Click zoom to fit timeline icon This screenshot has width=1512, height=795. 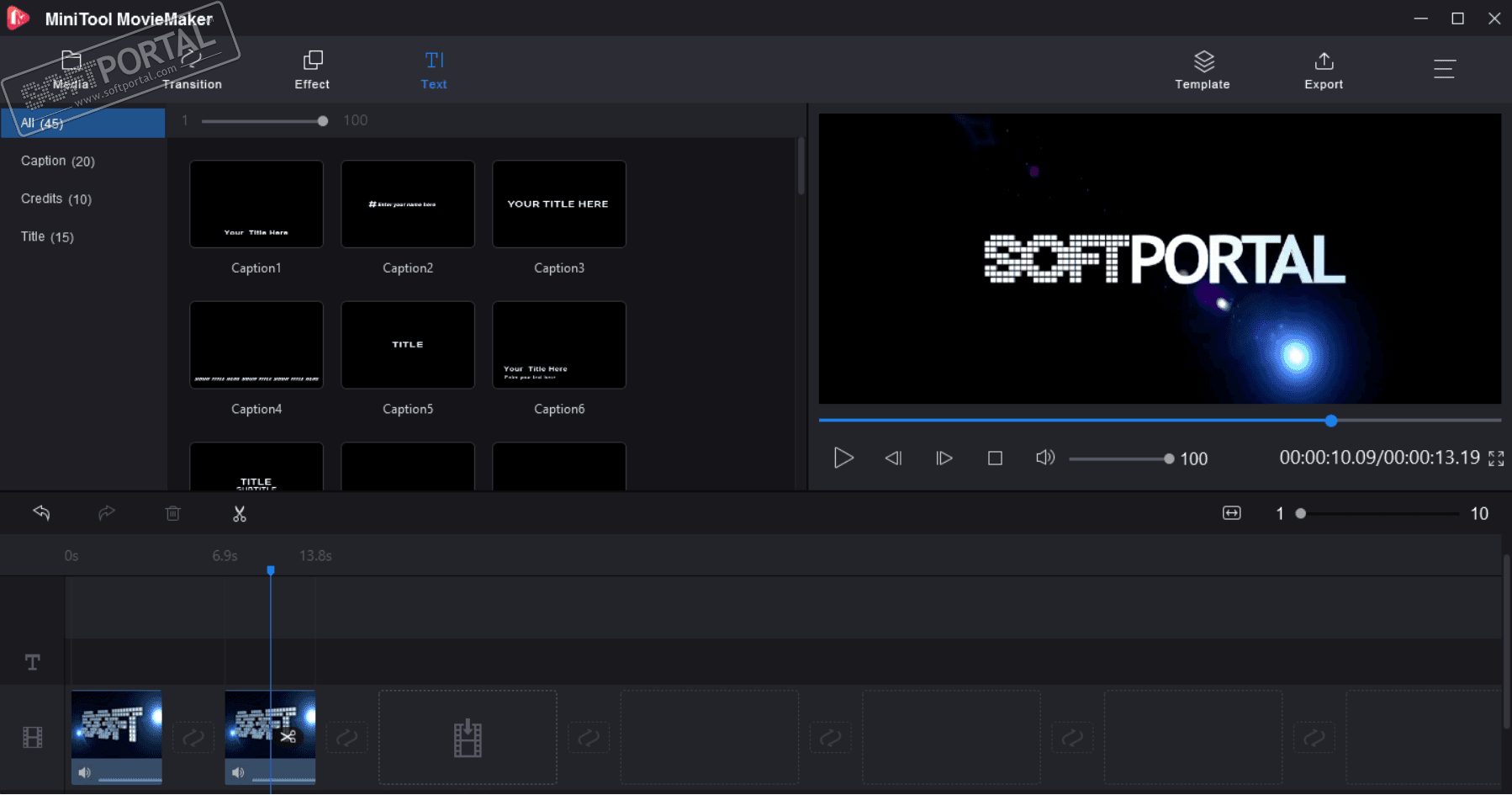pos(1231,513)
